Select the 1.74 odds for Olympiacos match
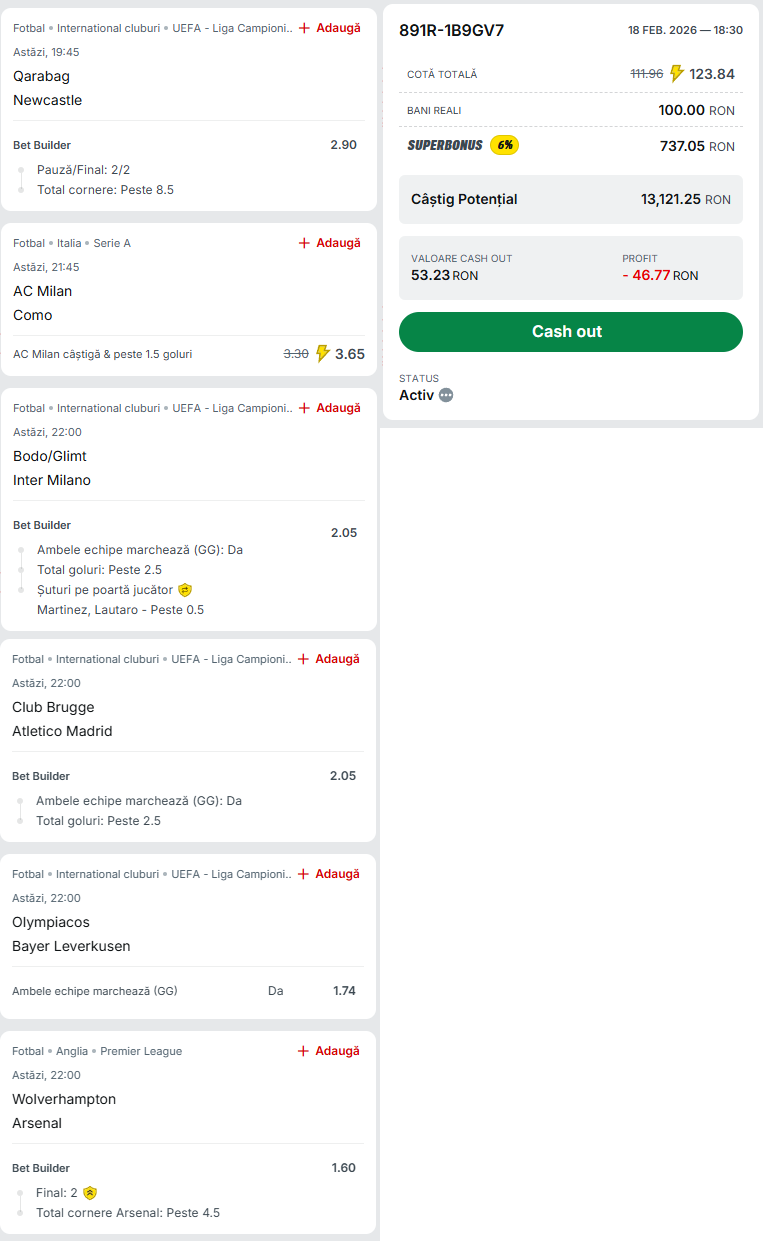This screenshot has width=763, height=1241. (x=344, y=991)
